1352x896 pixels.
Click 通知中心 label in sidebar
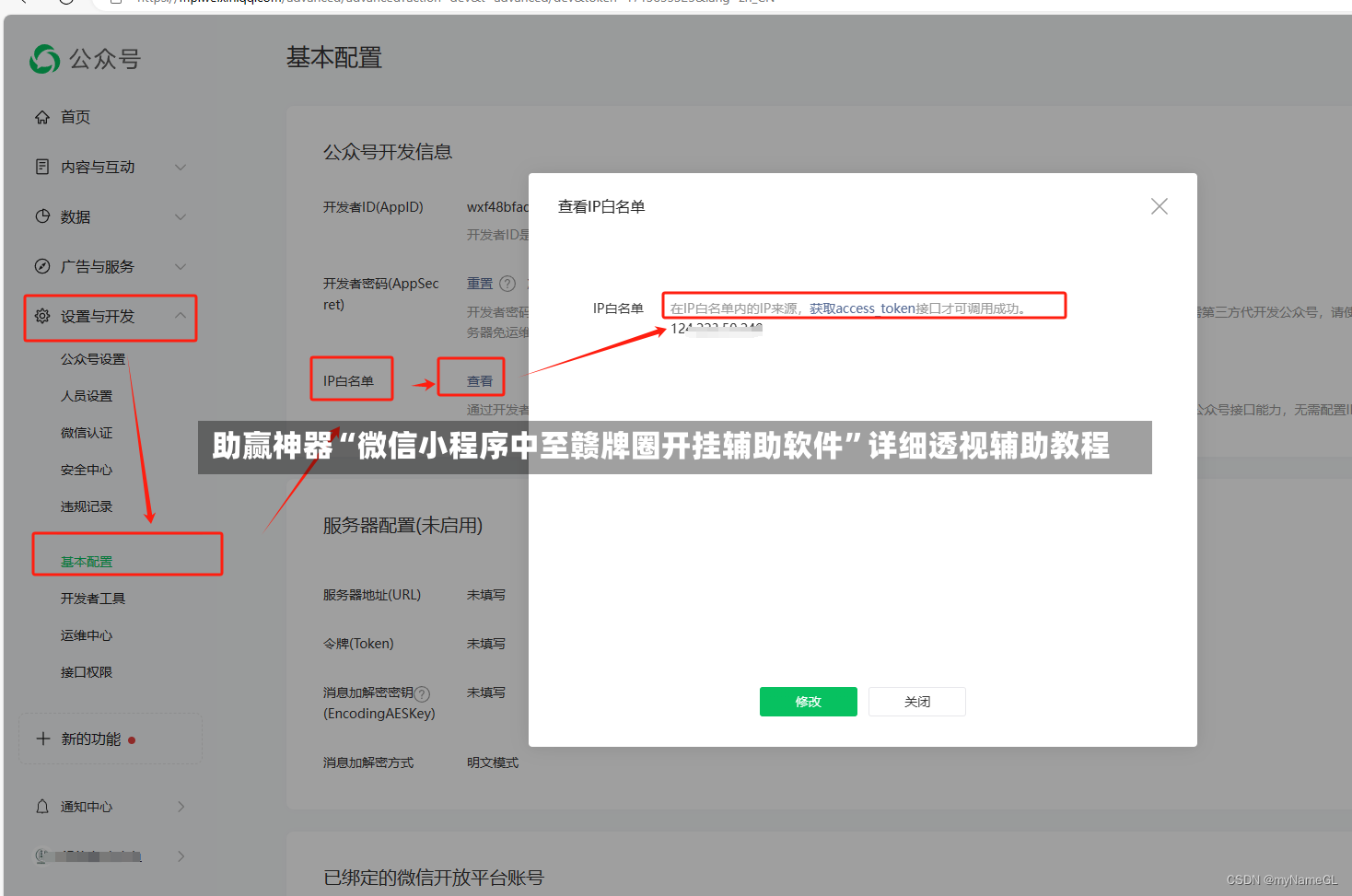87,807
